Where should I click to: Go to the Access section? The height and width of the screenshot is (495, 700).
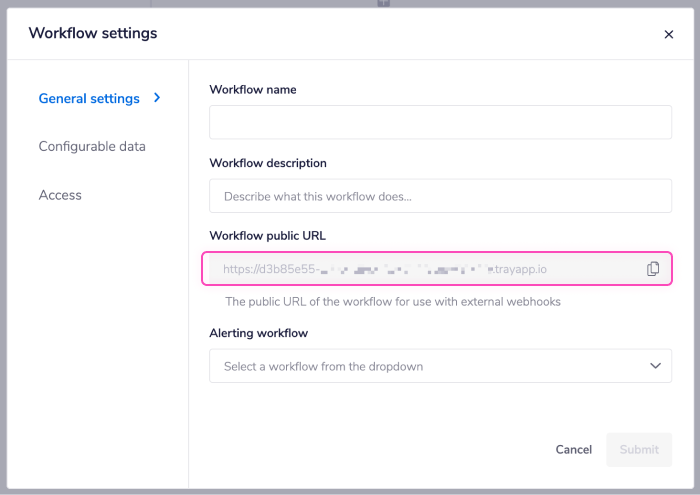click(x=60, y=195)
